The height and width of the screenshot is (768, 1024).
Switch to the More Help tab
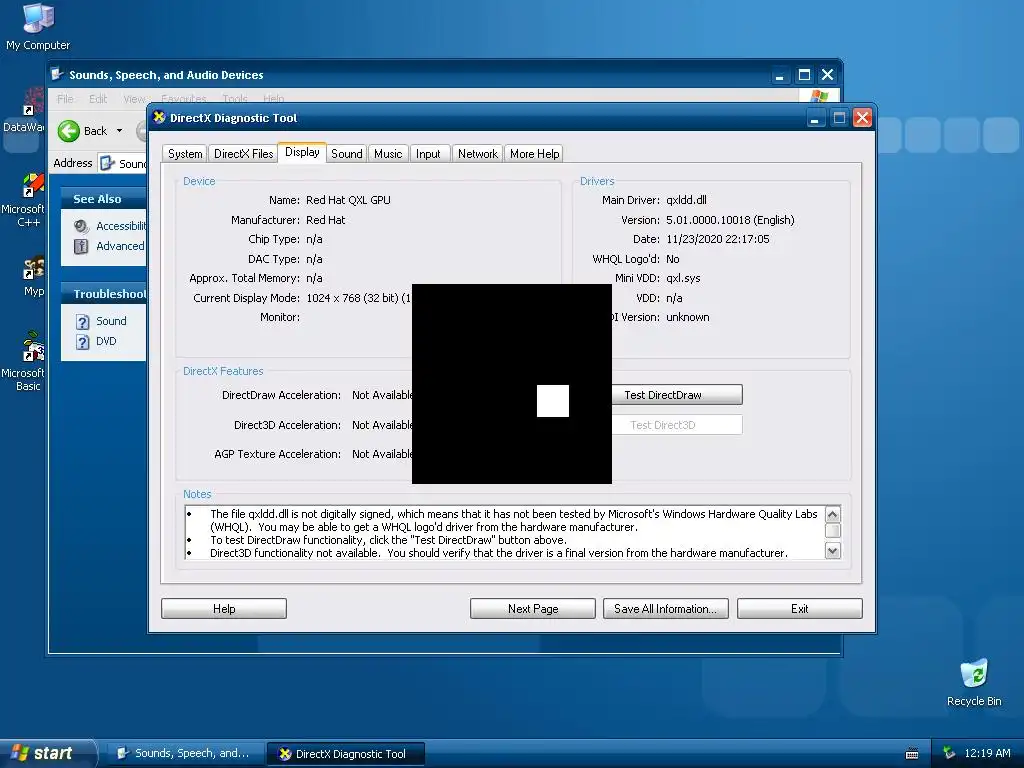pyautogui.click(x=534, y=153)
